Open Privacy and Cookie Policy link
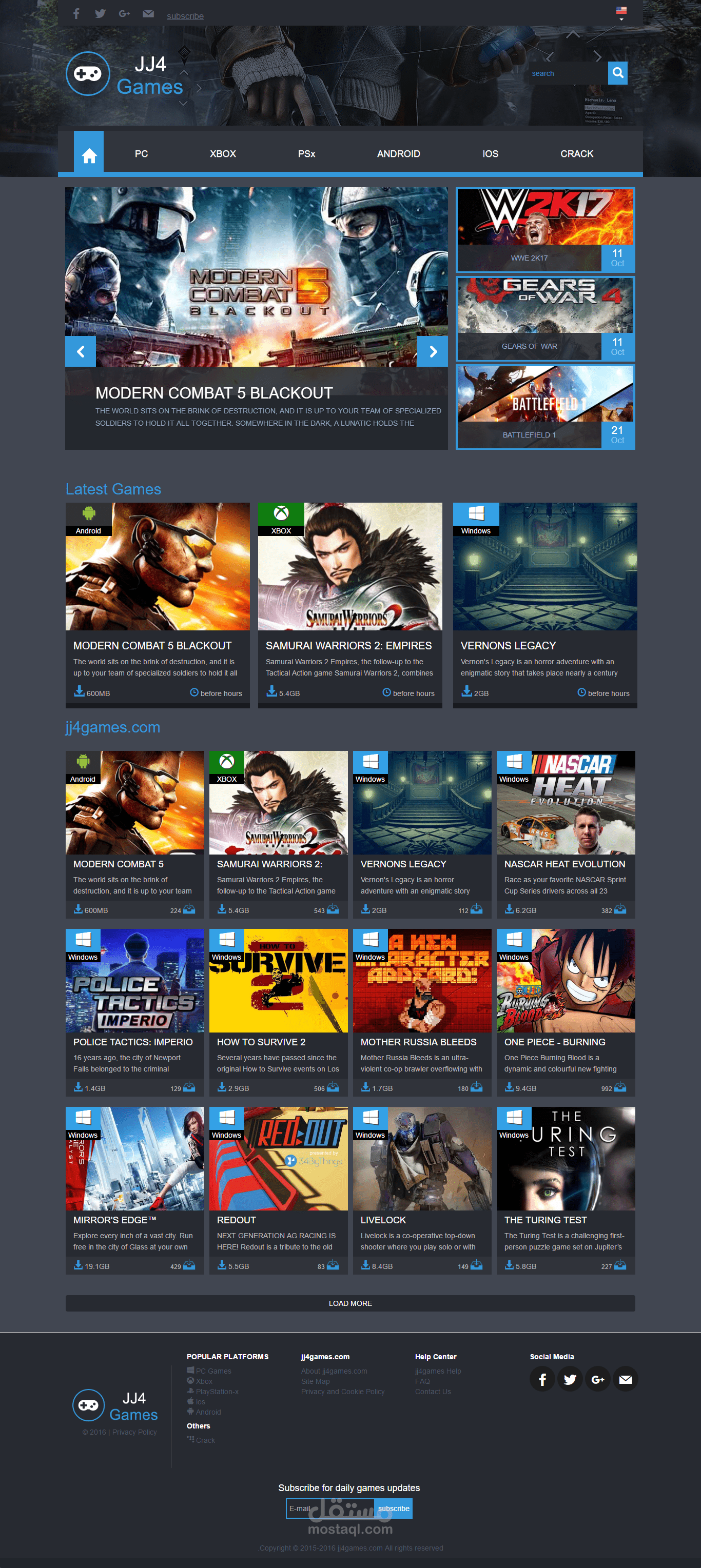The width and height of the screenshot is (701, 1568). (x=342, y=1392)
